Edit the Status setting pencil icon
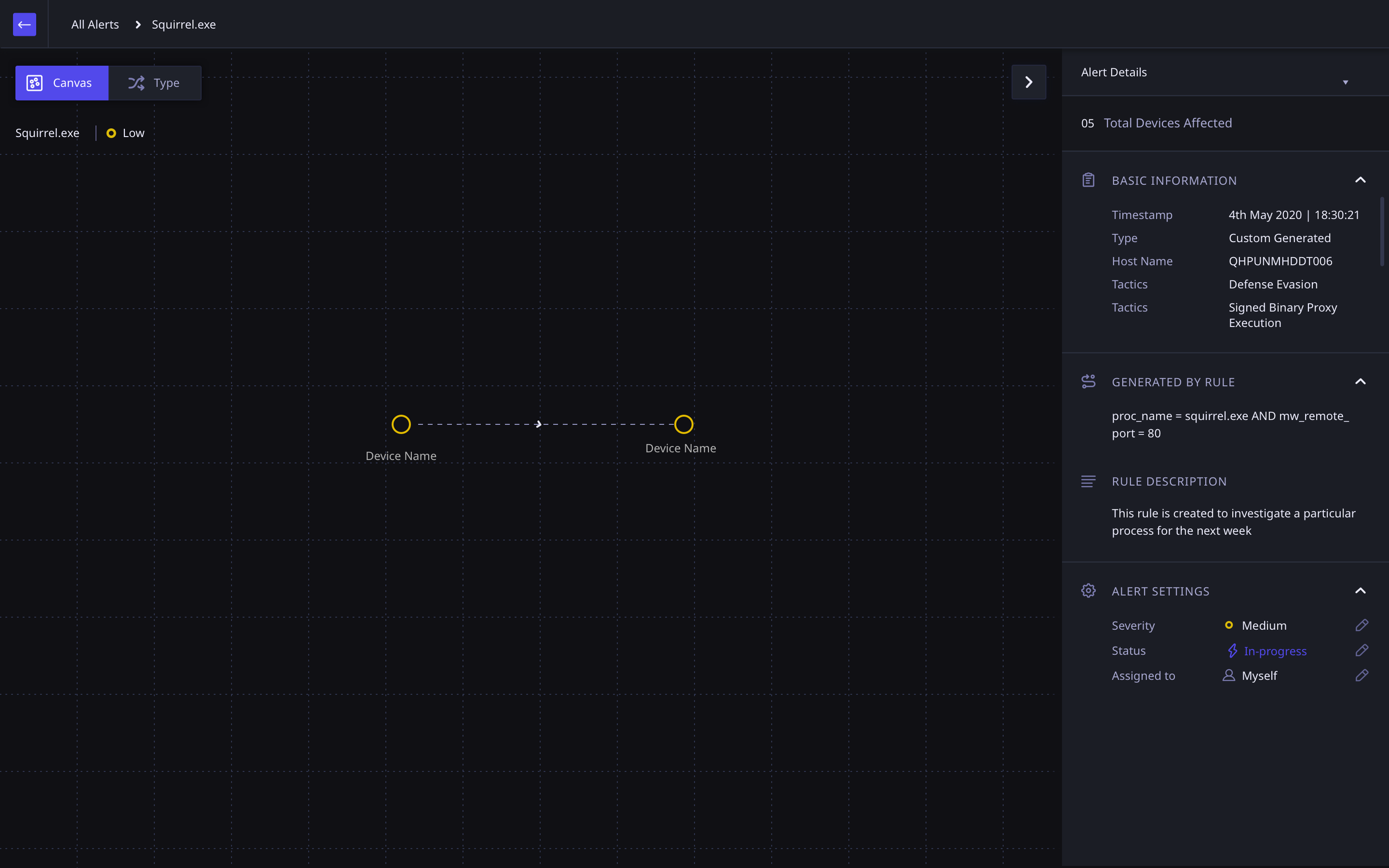This screenshot has height=868, width=1389. tap(1361, 650)
